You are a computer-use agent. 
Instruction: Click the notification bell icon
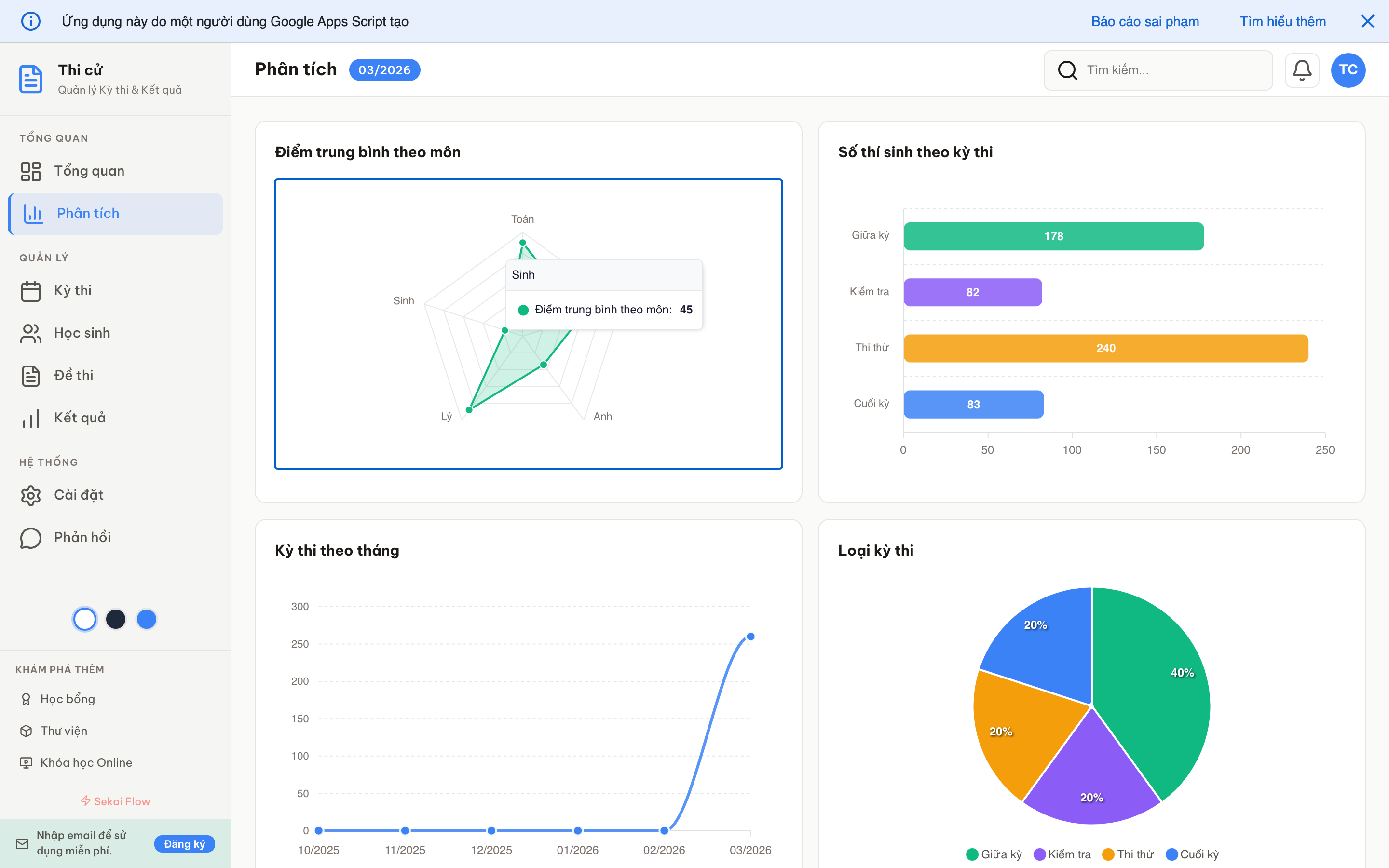[1301, 70]
